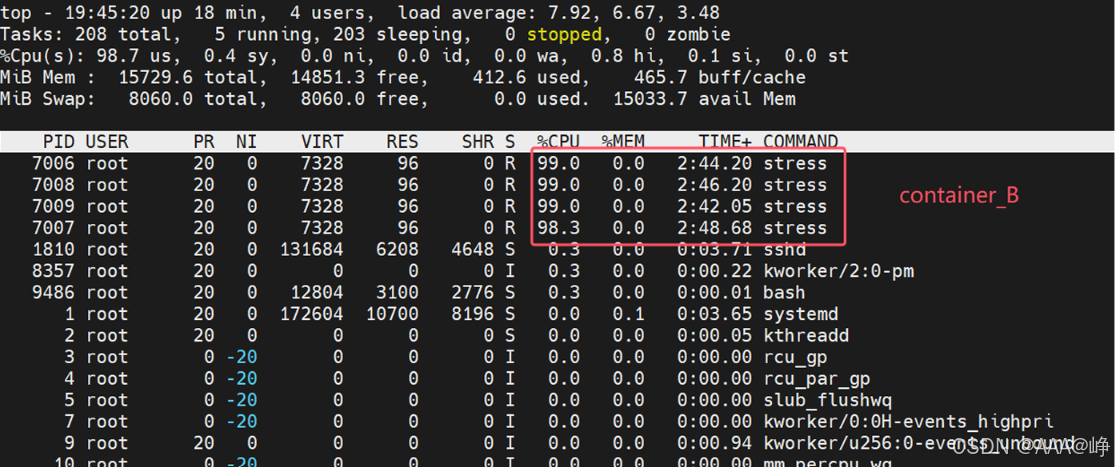Click the TIME+ value 2:46.20
The height and width of the screenshot is (467, 1115).
pyautogui.click(x=714, y=185)
